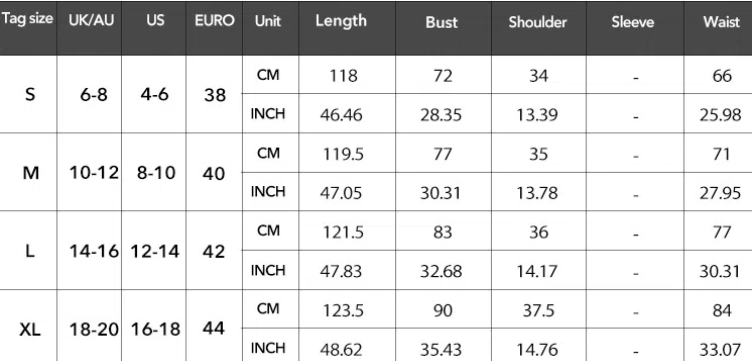Click the Tag size column header
The height and width of the screenshot is (361, 752).
pos(27,20)
